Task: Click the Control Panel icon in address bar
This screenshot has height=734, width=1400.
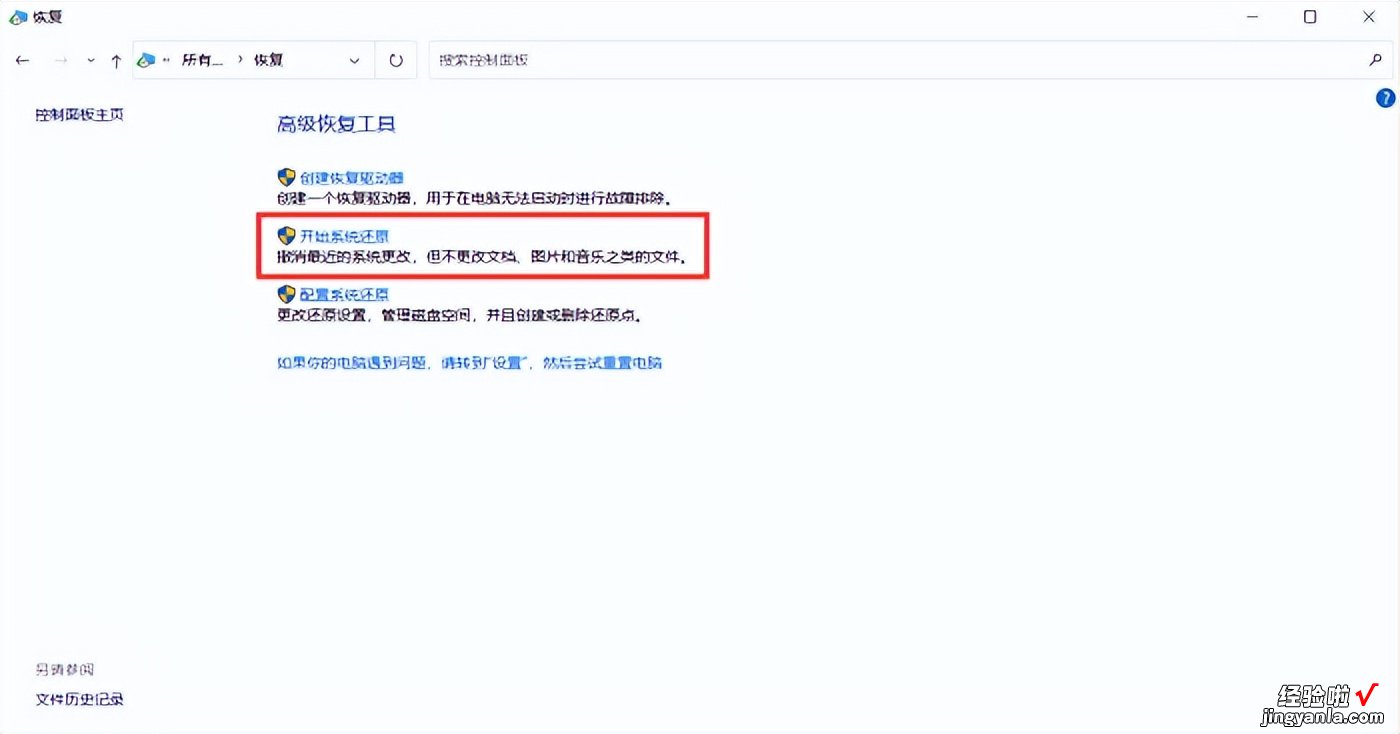Action: point(147,60)
